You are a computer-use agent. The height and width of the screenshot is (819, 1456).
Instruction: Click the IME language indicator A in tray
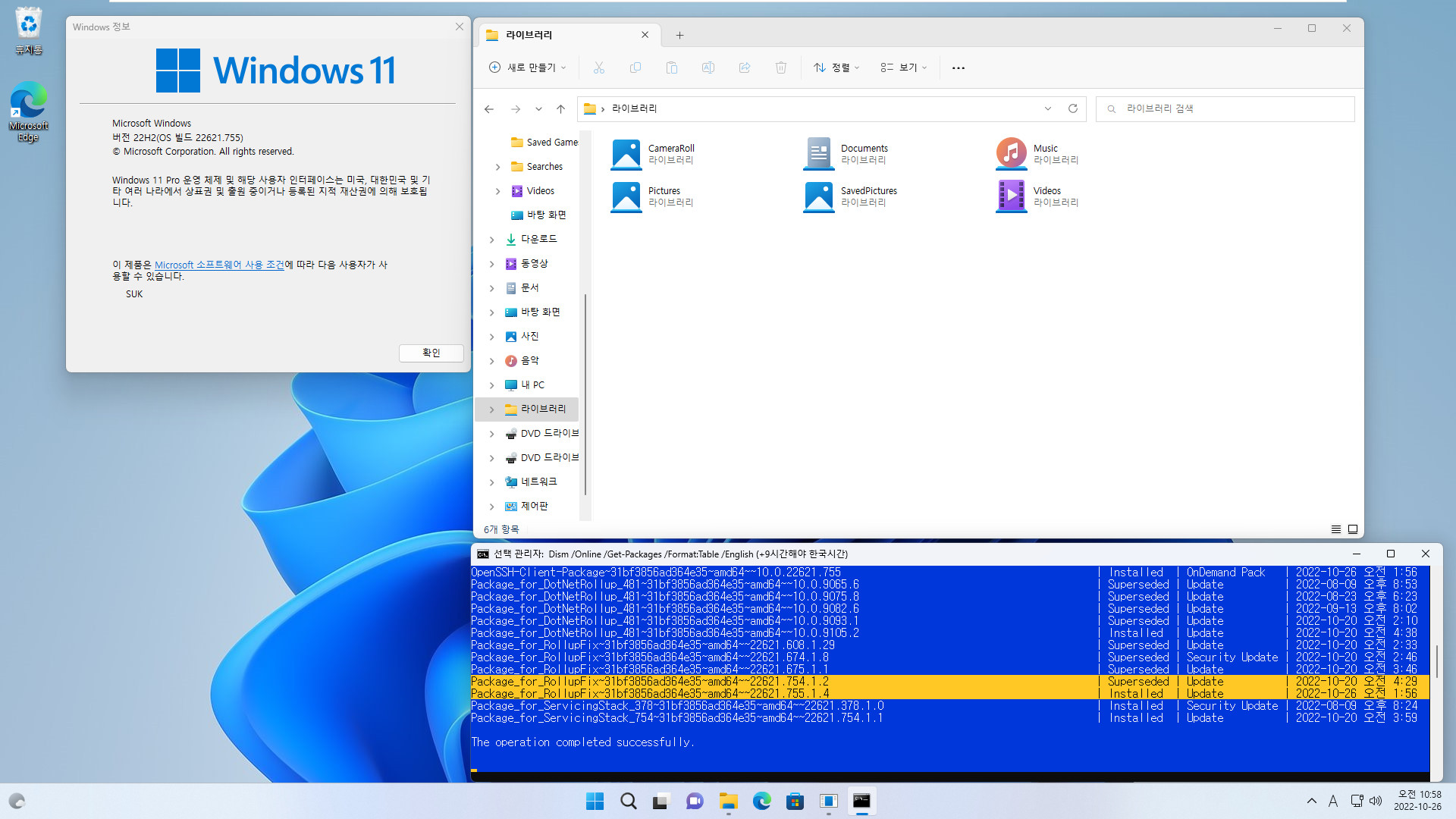(x=1333, y=801)
